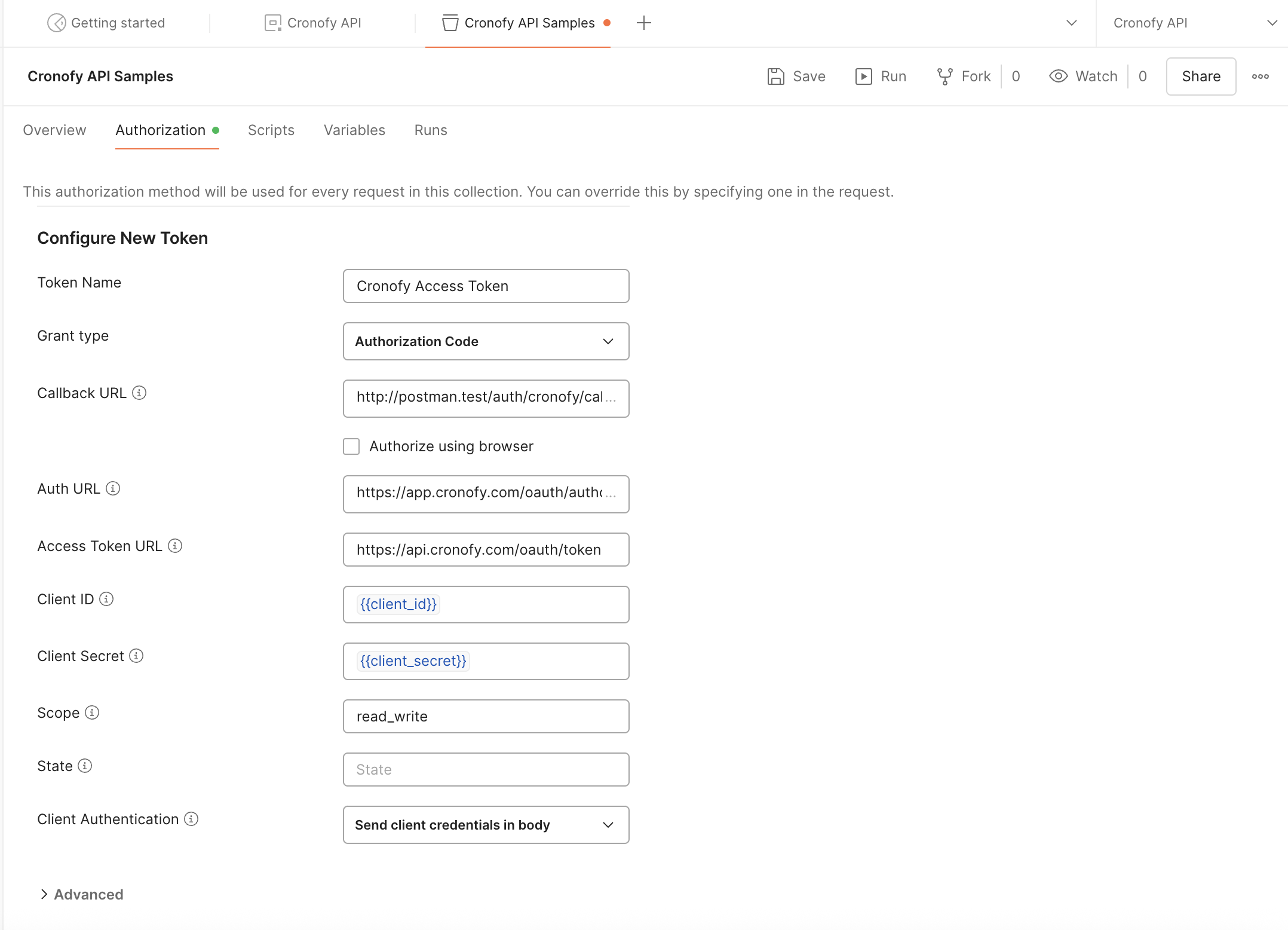Click the State info icon
This screenshot has height=930, width=1288.
(x=85, y=766)
